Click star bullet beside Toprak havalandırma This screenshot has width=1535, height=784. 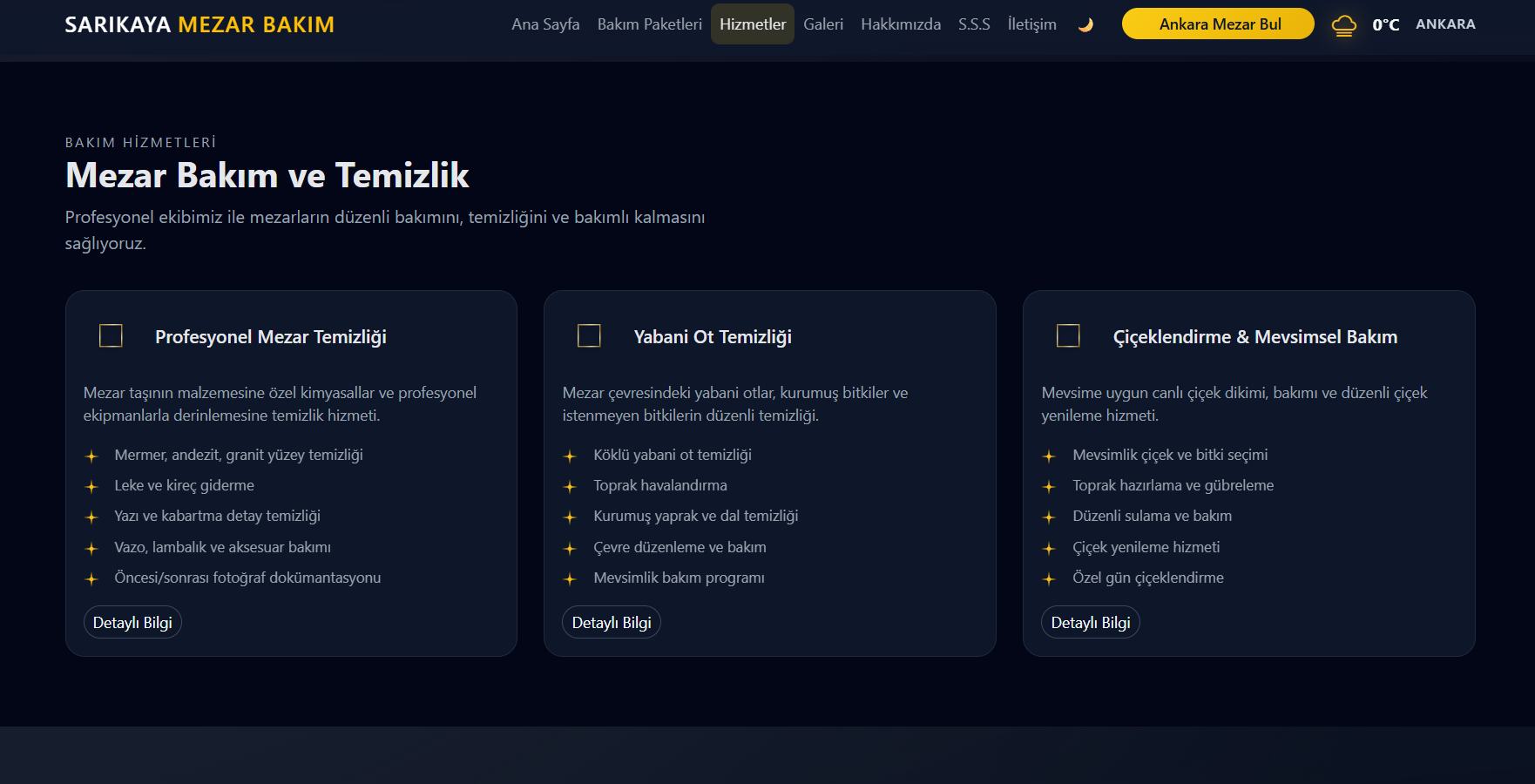[570, 486]
